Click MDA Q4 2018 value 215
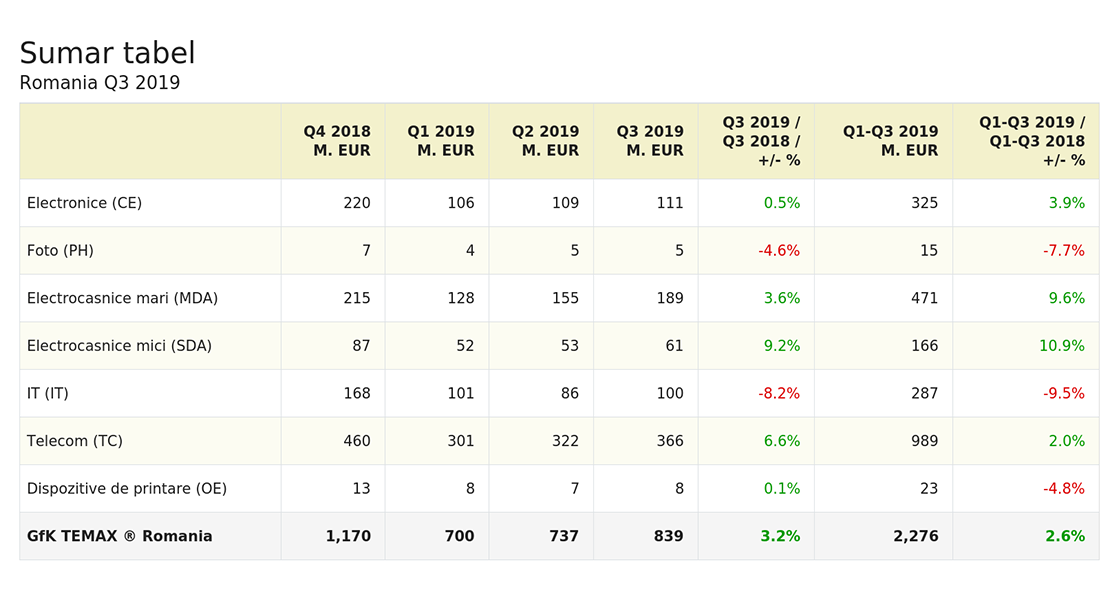1120x600 pixels. (356, 298)
